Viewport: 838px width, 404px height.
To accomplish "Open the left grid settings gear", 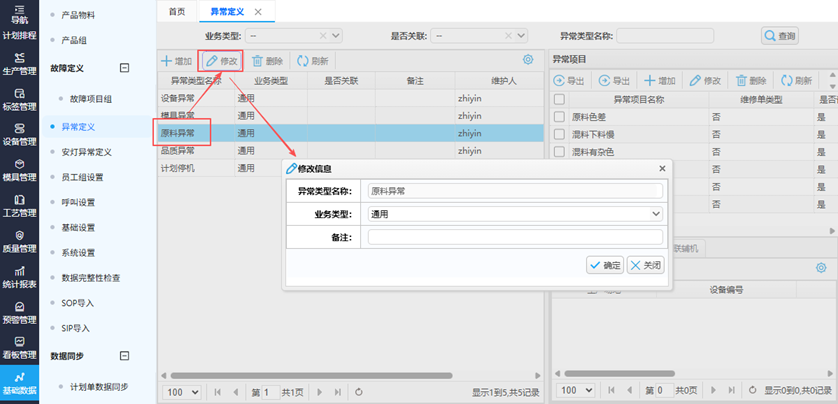I will tap(528, 61).
